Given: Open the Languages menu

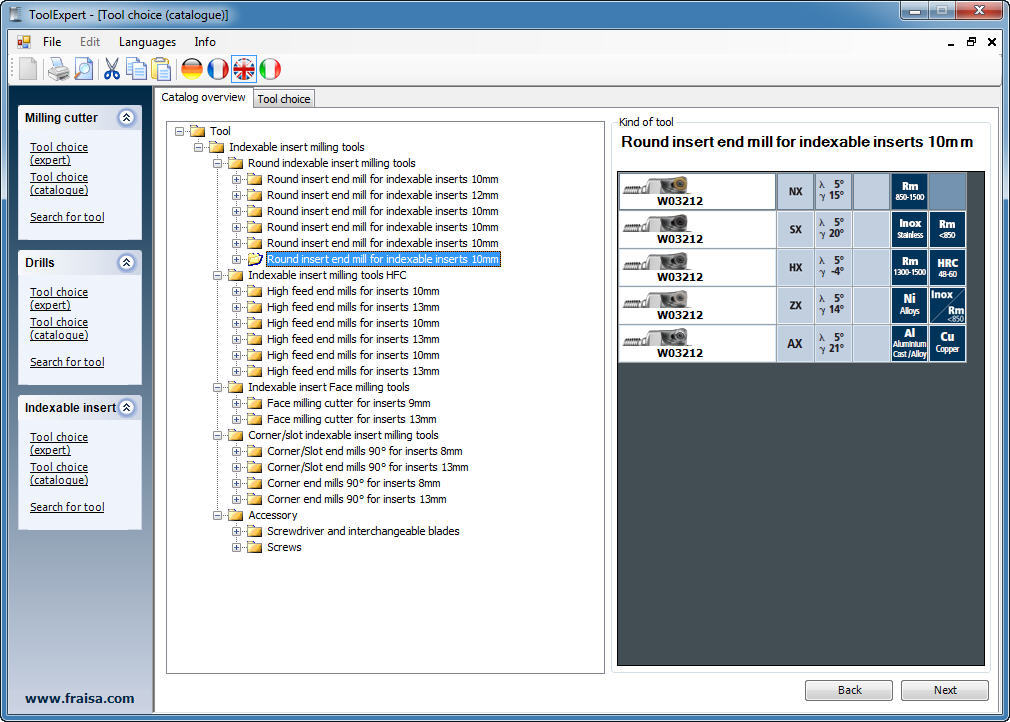Looking at the screenshot, I should [147, 42].
